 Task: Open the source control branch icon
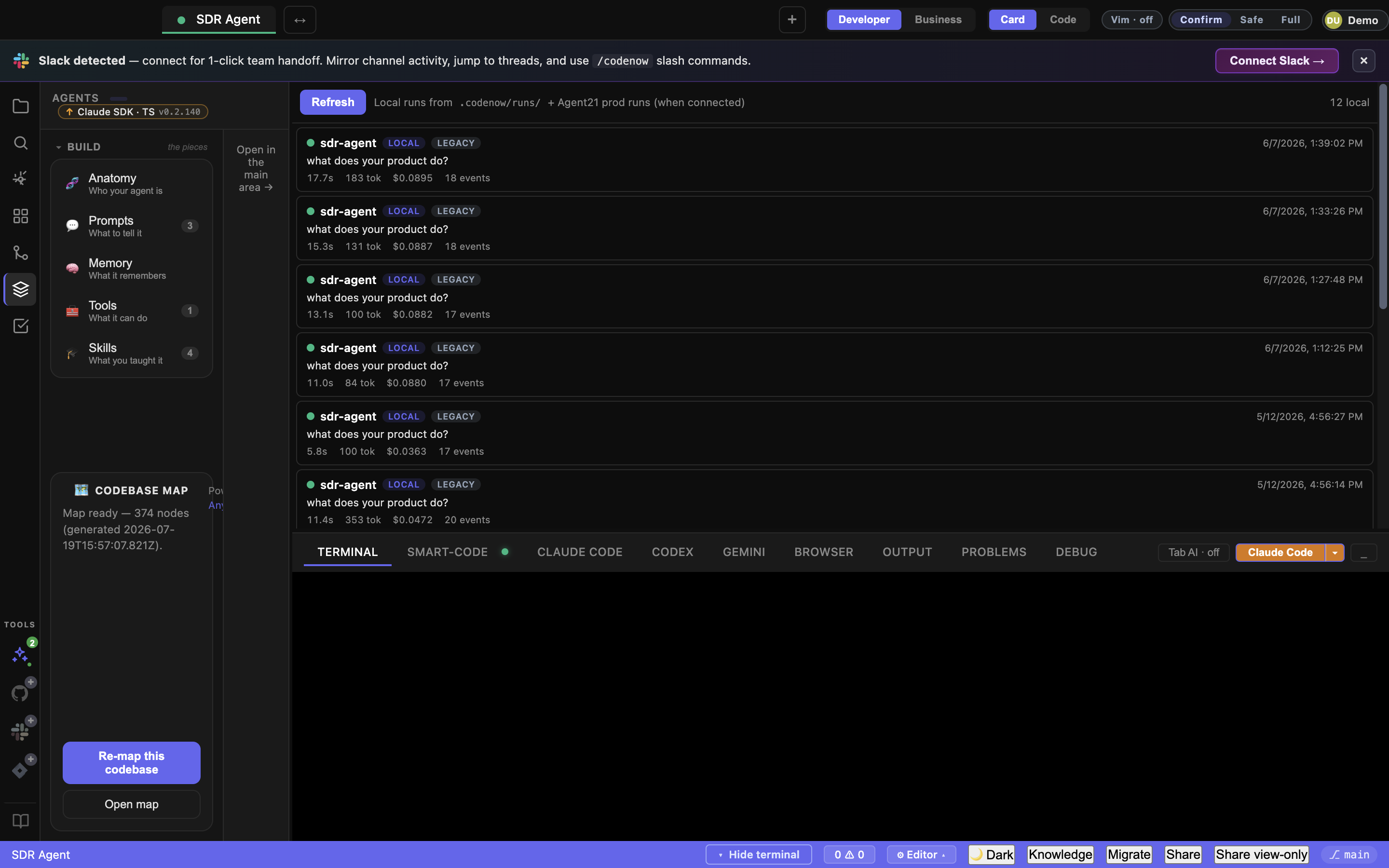tap(21, 253)
